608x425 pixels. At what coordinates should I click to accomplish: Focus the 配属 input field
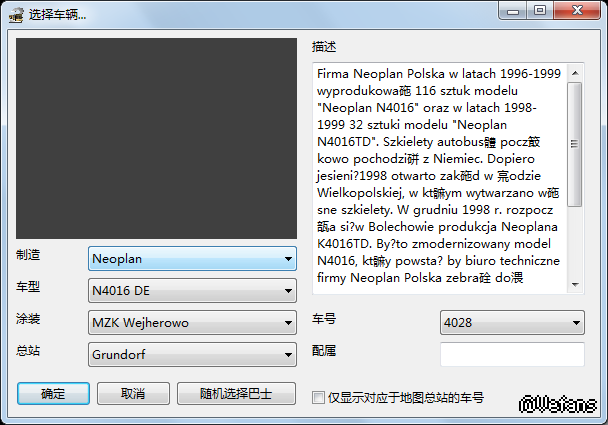coord(512,354)
